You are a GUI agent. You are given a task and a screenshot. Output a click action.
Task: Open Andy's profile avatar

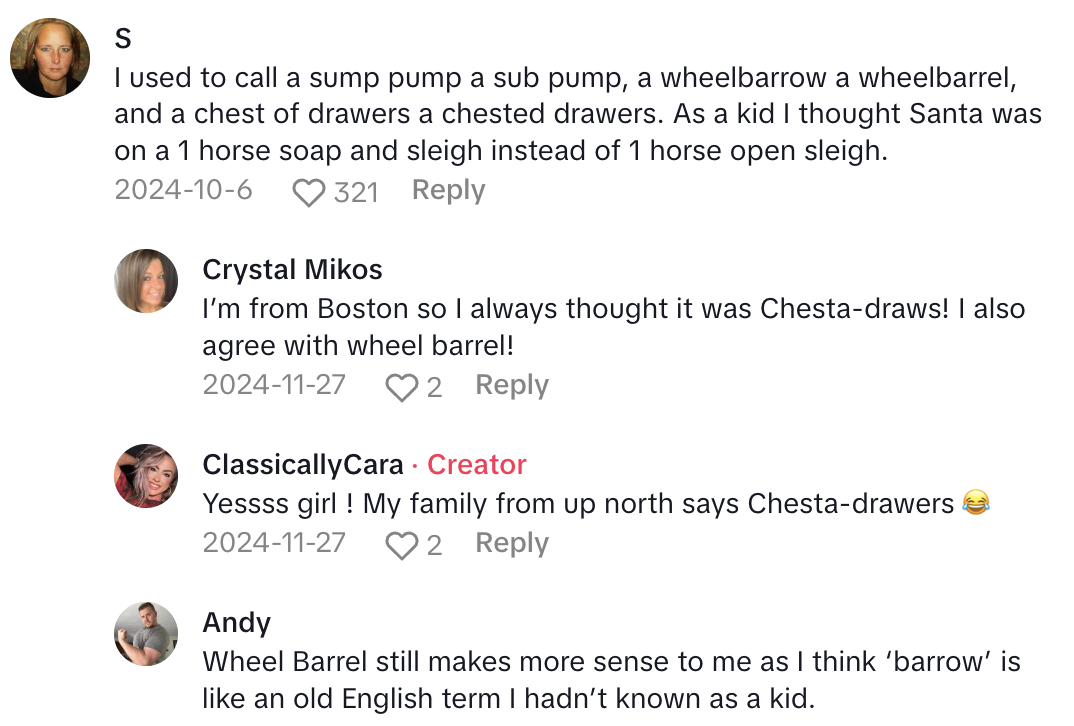coord(146,634)
